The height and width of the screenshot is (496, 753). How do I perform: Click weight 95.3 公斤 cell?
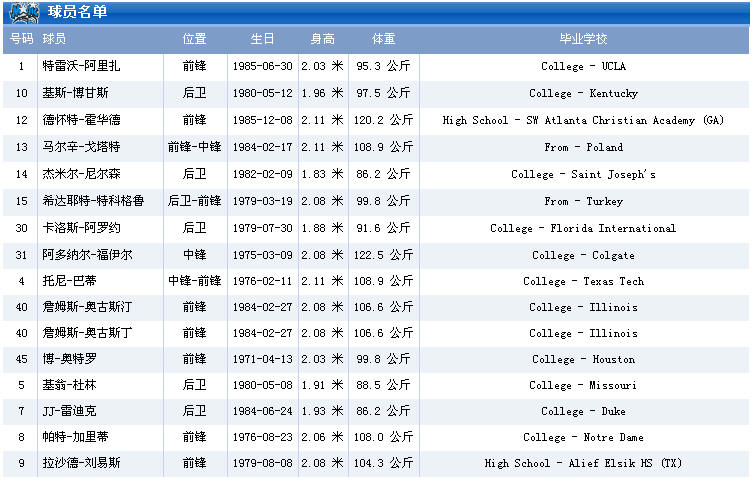pyautogui.click(x=383, y=66)
